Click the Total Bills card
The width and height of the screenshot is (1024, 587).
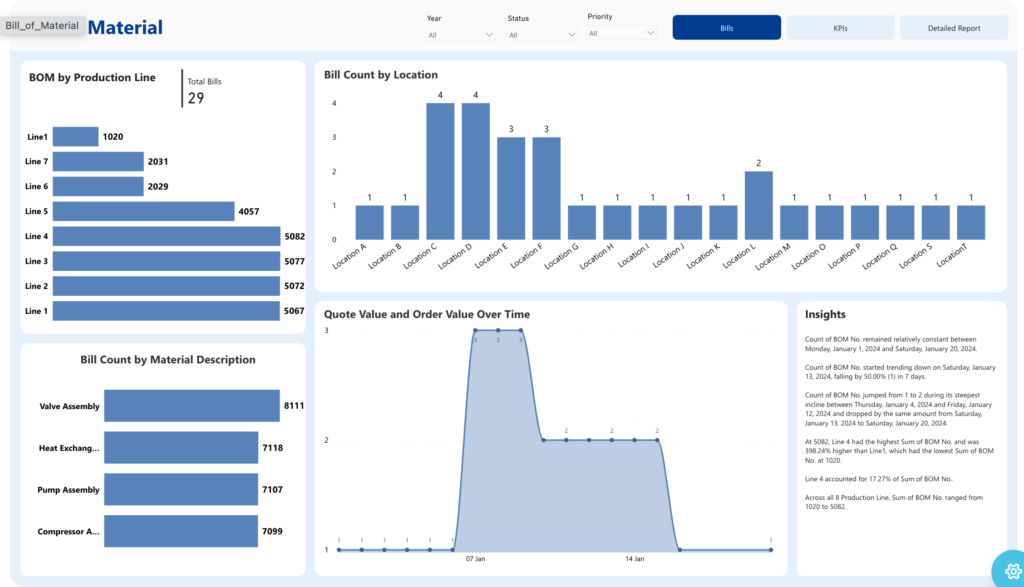coord(204,91)
